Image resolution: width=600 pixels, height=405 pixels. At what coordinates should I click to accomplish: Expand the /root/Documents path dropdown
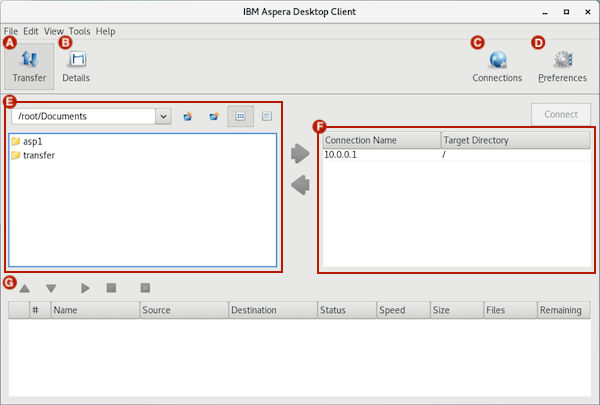(163, 116)
